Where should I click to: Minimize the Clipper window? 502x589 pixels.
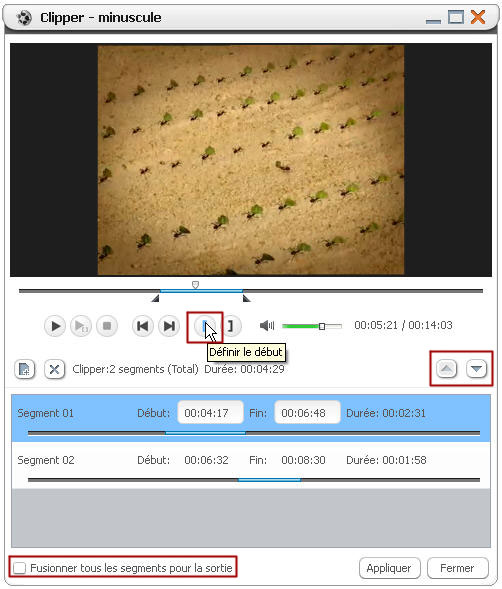click(x=433, y=21)
